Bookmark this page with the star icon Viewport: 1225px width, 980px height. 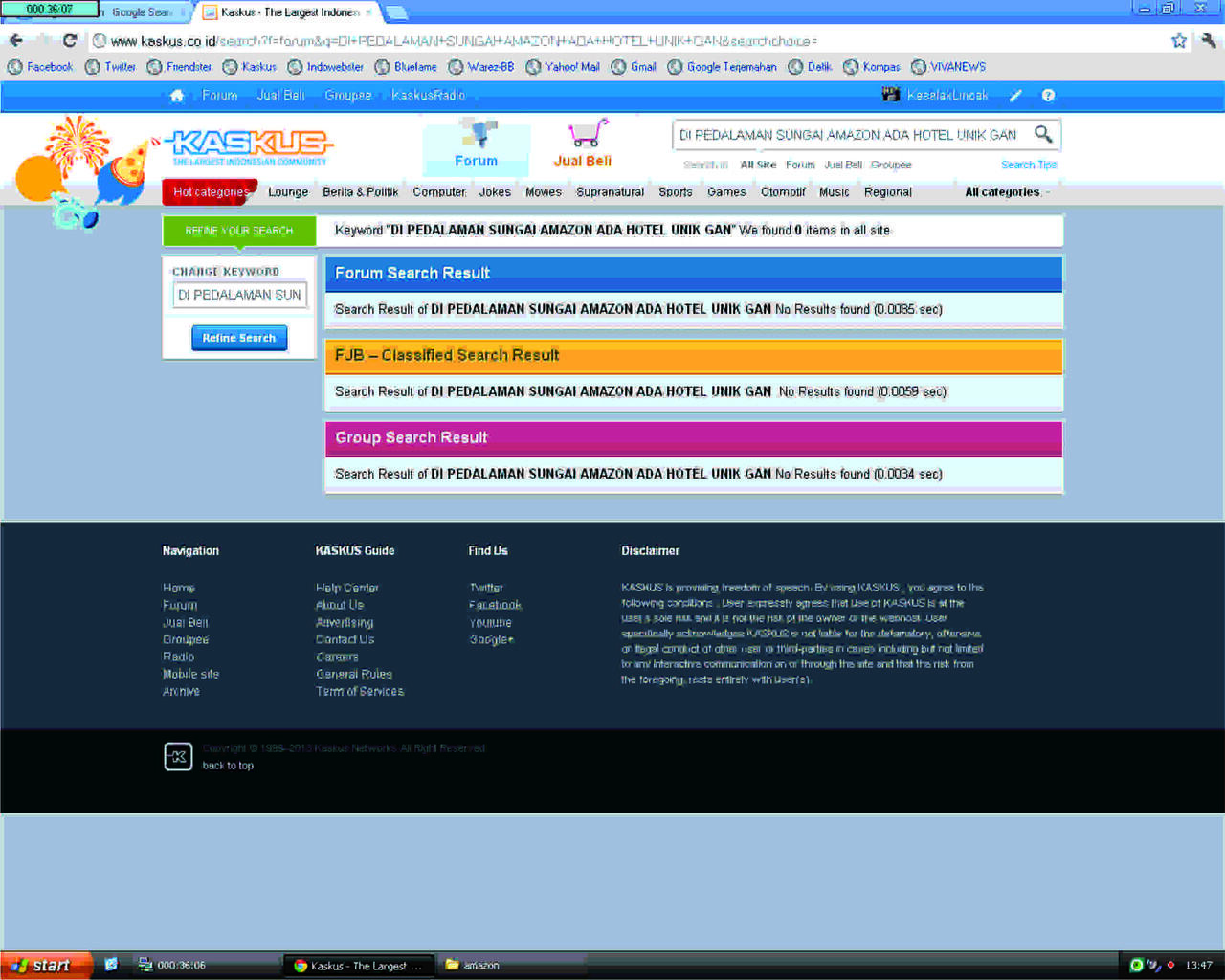coord(1179,40)
